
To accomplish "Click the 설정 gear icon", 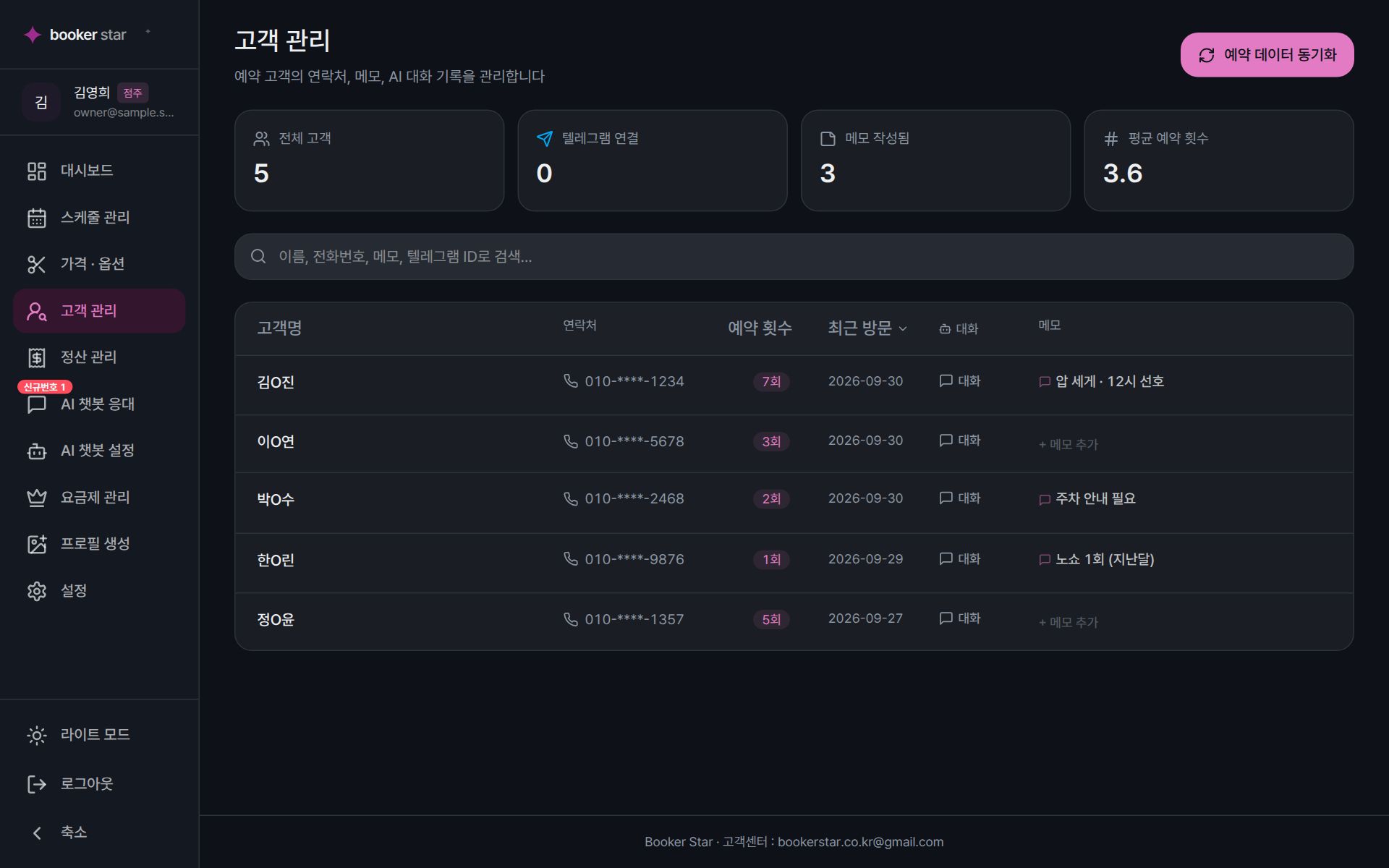I will (x=37, y=591).
